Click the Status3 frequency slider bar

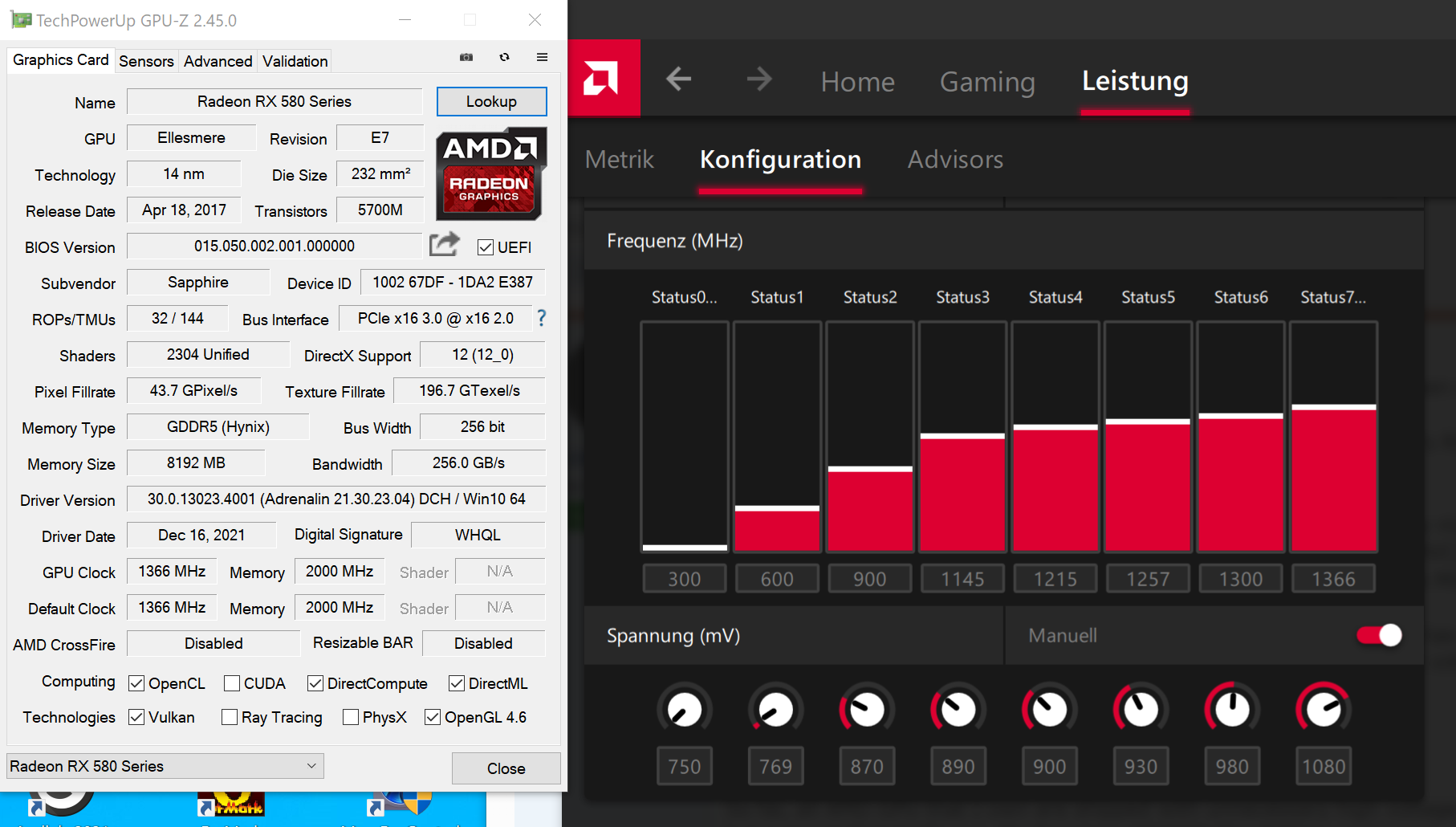[x=962, y=437]
